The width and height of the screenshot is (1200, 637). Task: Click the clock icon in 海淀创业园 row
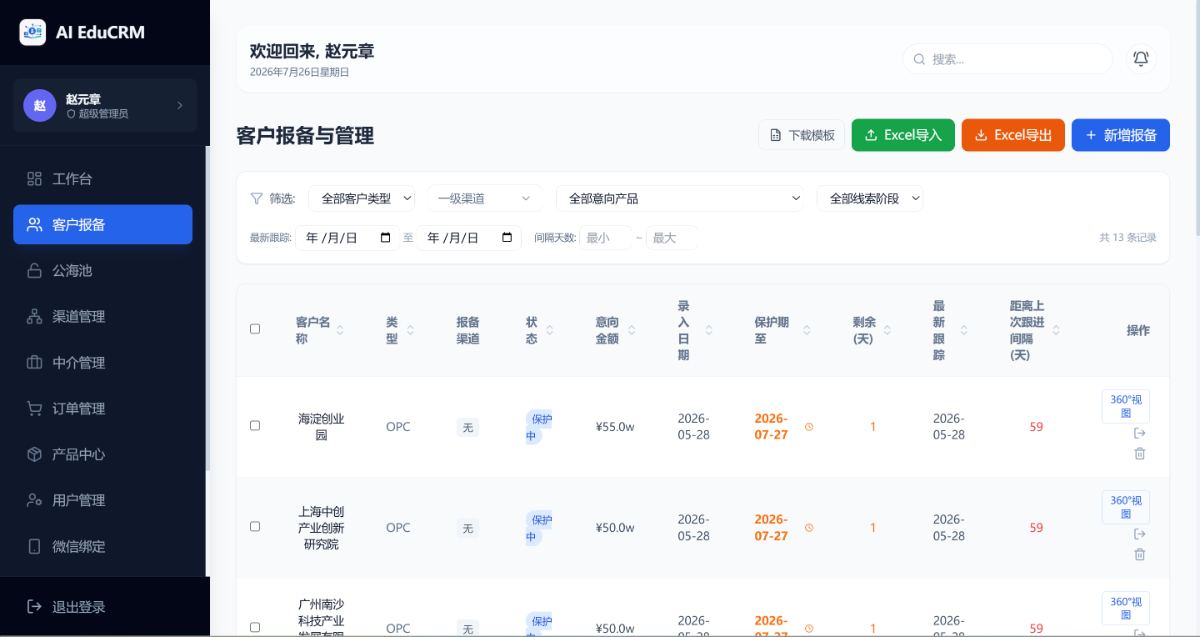[809, 427]
